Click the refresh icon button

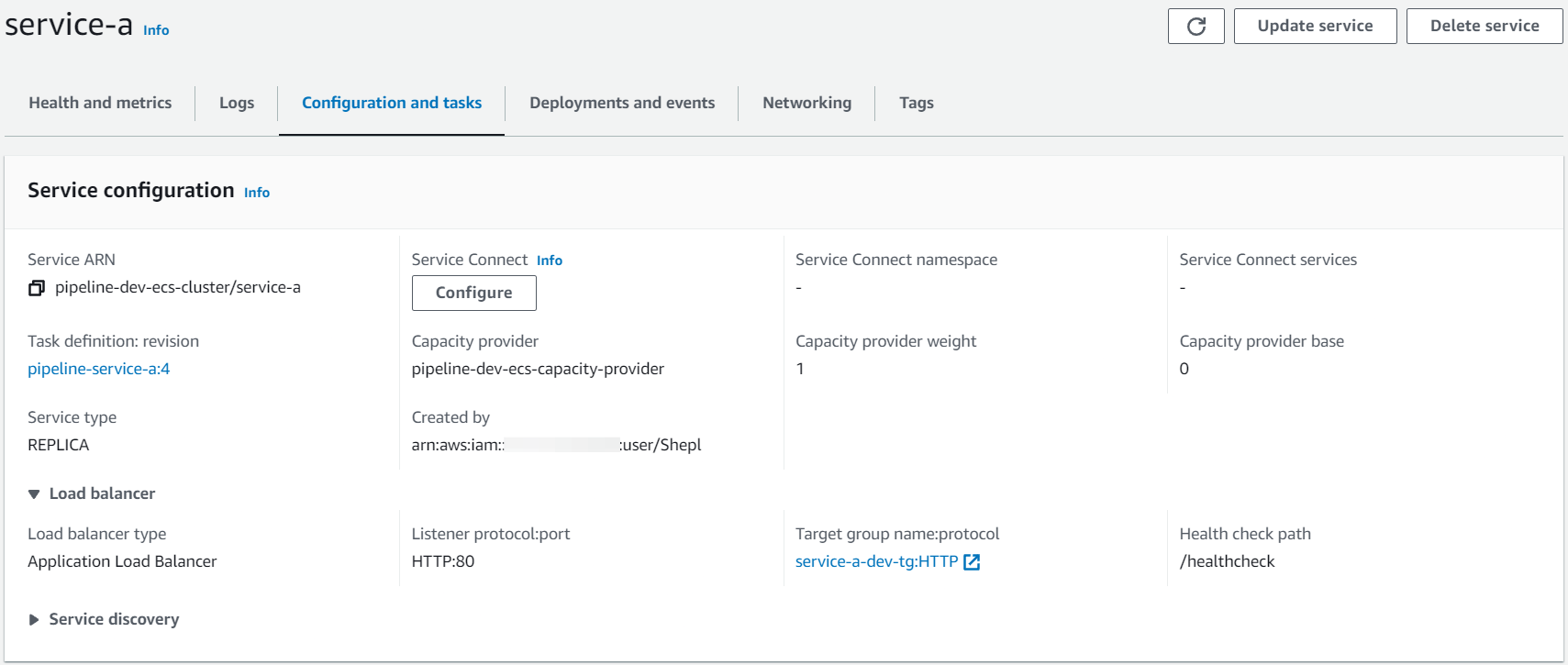[1195, 27]
